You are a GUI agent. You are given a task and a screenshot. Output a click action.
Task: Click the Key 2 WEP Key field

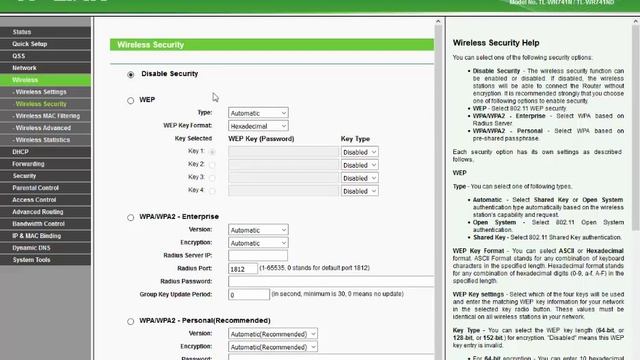tap(283, 165)
